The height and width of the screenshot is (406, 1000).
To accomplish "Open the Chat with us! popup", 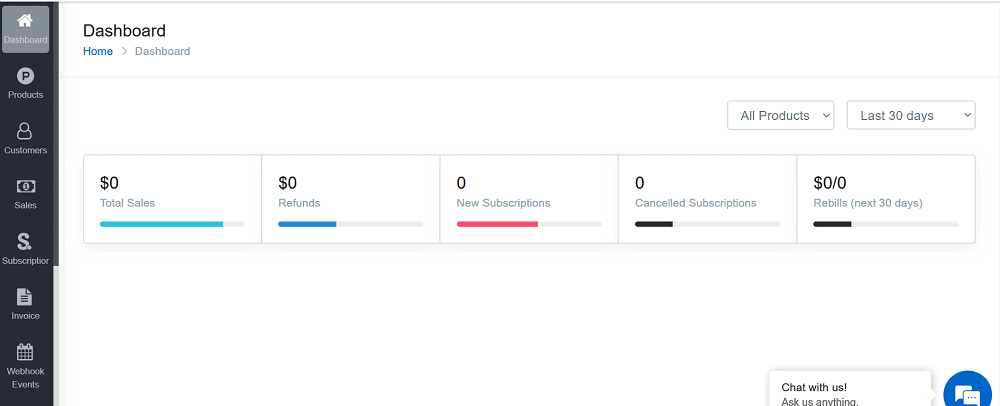I will (850, 389).
